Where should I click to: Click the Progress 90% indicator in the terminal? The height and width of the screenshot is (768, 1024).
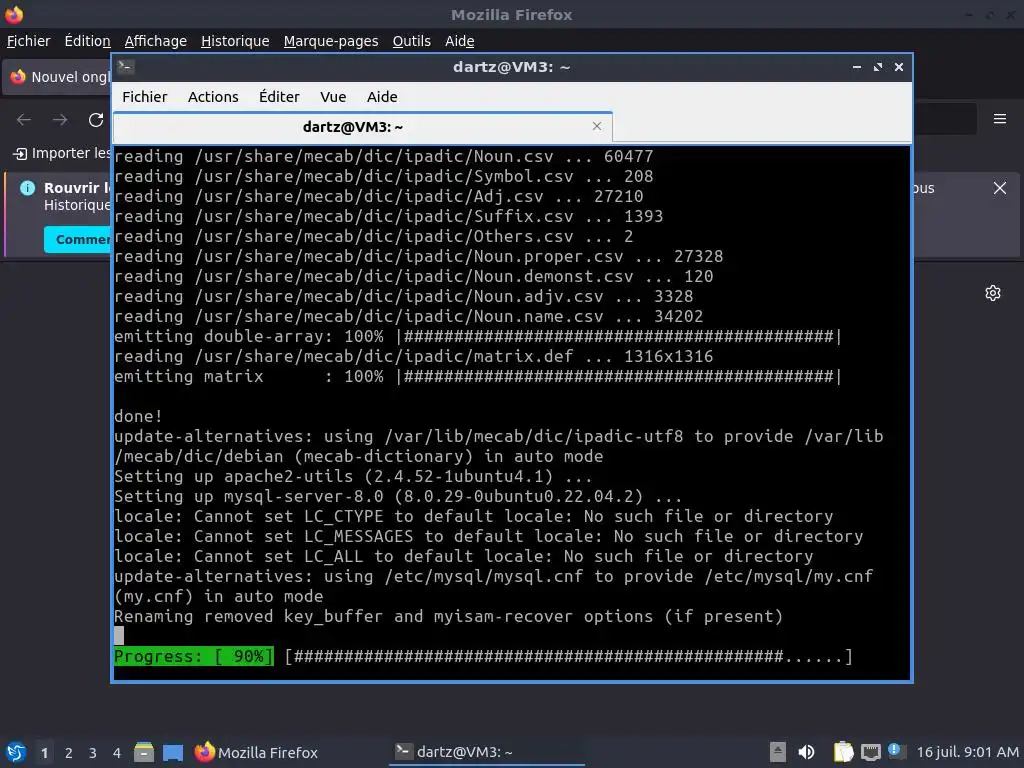(x=194, y=656)
